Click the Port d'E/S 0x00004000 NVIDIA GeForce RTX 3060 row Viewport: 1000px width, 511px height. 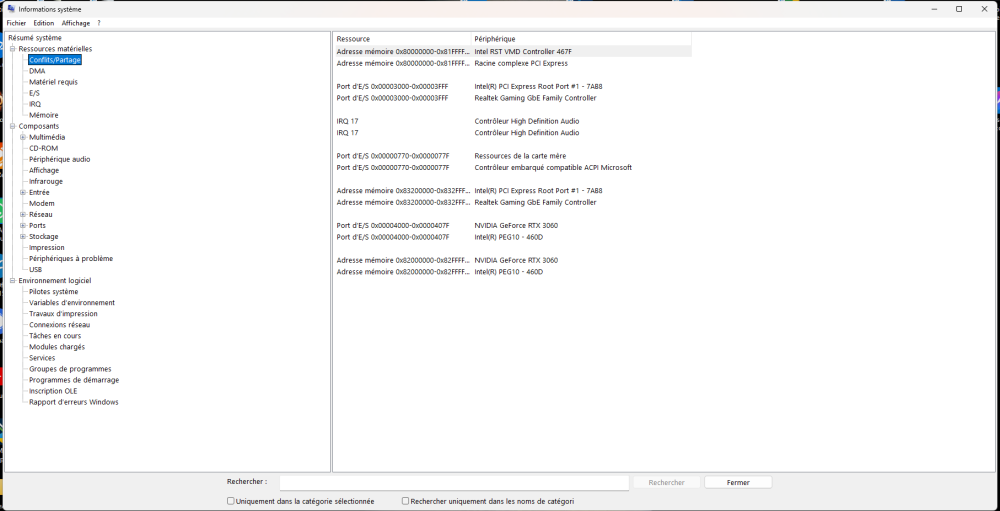pyautogui.click(x=513, y=225)
